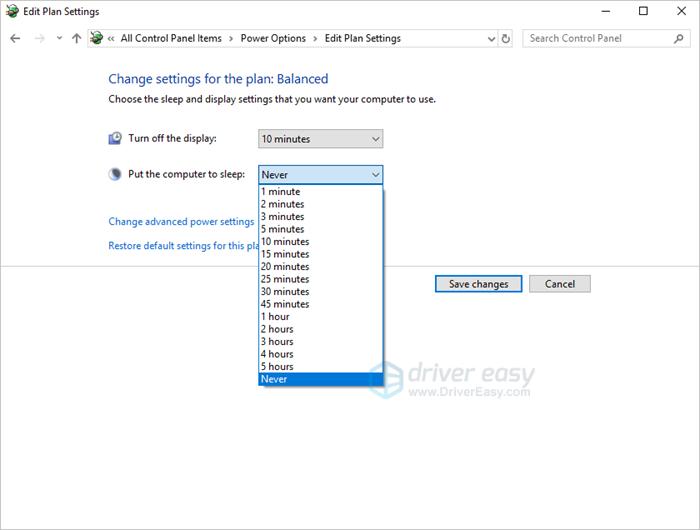700x530 pixels.
Task: Expand chevron after Power Options breadcrumb
Action: (315, 39)
